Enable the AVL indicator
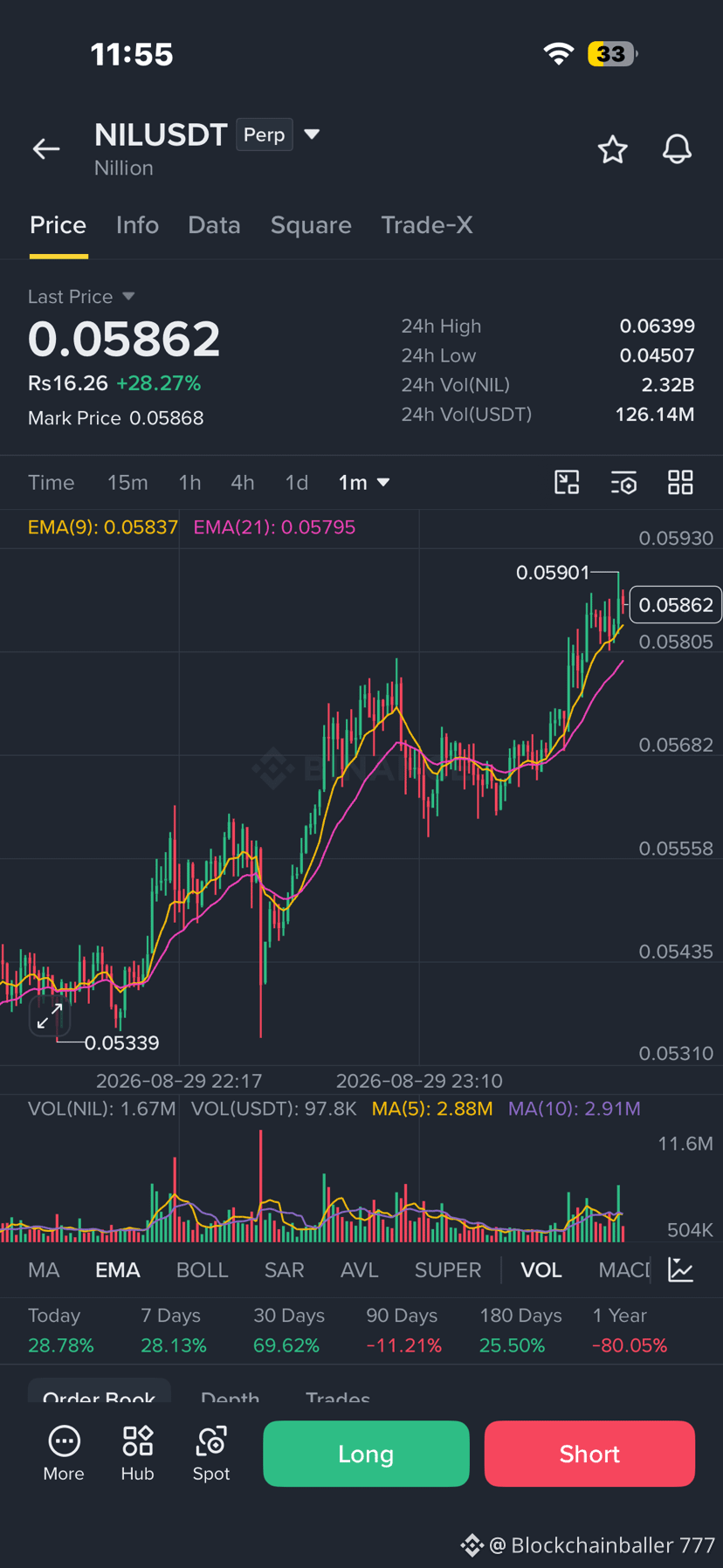 click(359, 1270)
